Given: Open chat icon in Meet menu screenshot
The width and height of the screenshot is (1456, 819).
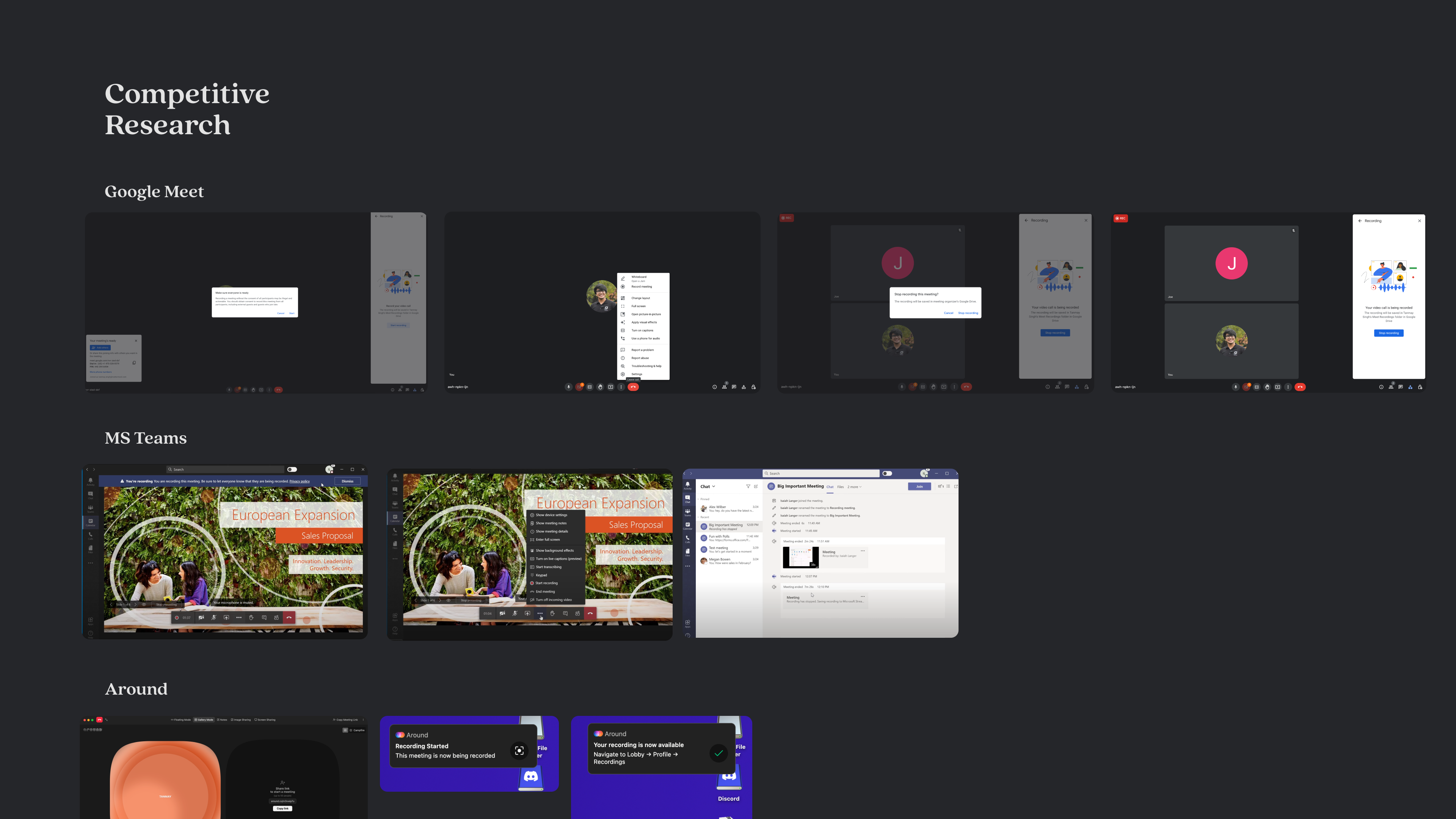Looking at the screenshot, I should click(x=734, y=387).
